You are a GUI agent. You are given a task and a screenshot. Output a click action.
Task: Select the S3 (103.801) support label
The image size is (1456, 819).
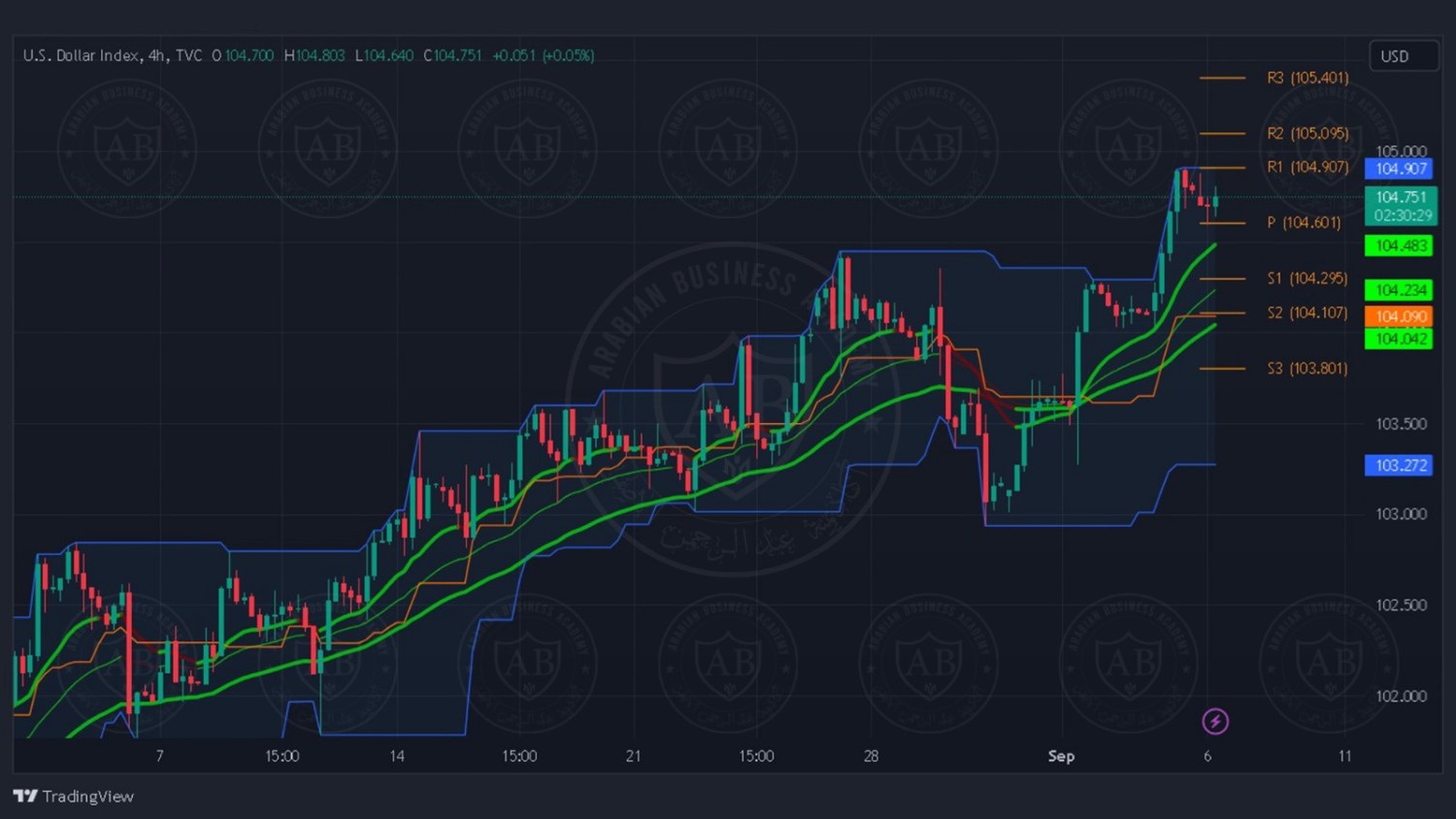1307,368
